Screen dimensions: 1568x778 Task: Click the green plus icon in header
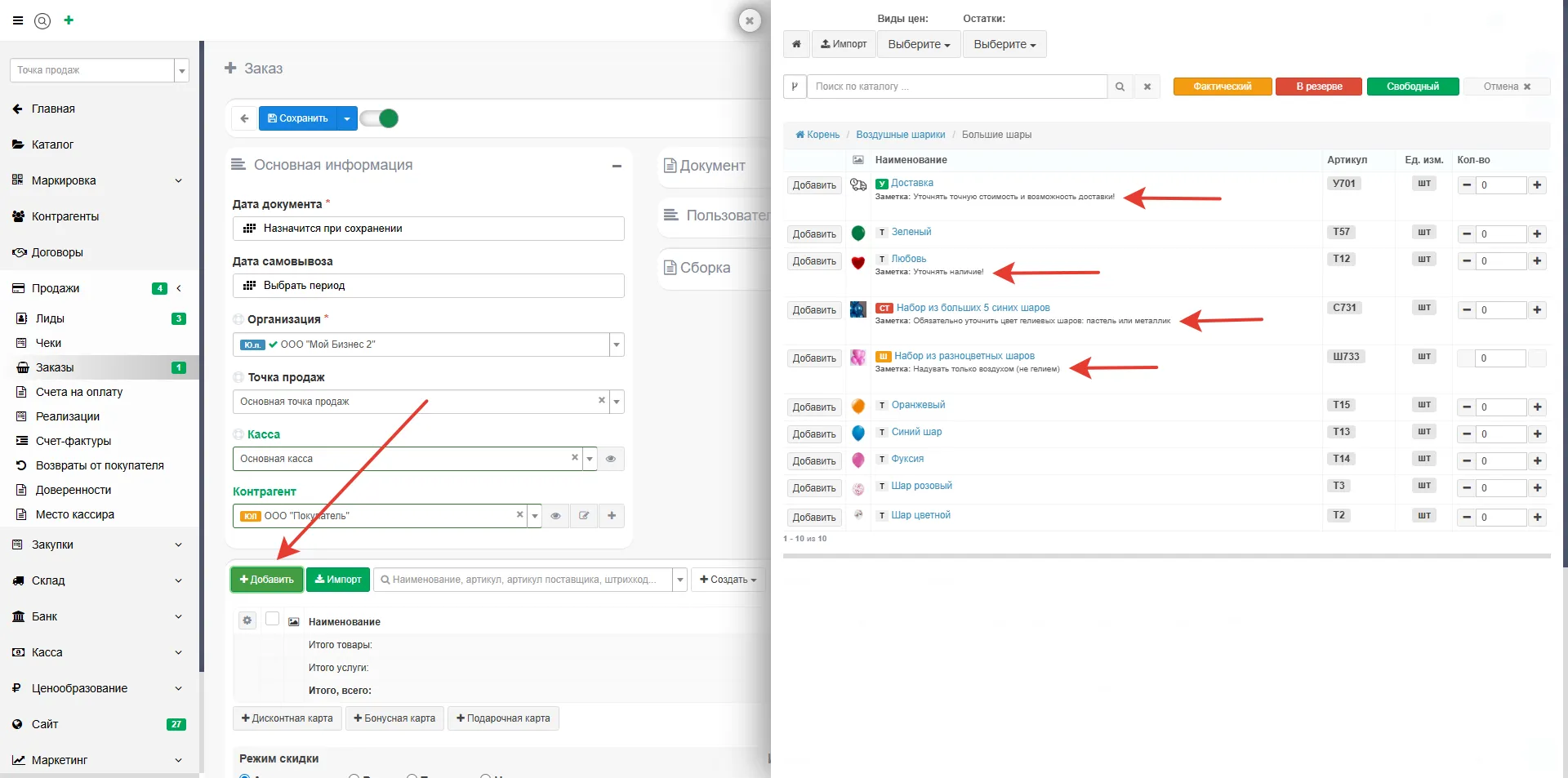69,20
